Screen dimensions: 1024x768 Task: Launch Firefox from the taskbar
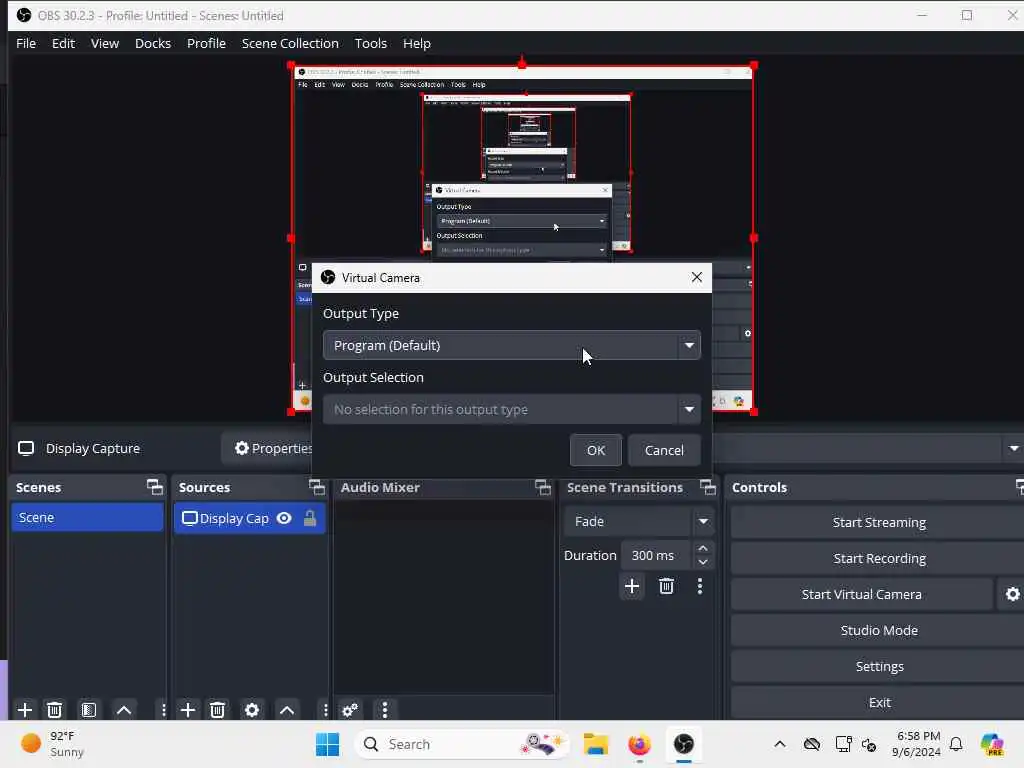(x=639, y=744)
